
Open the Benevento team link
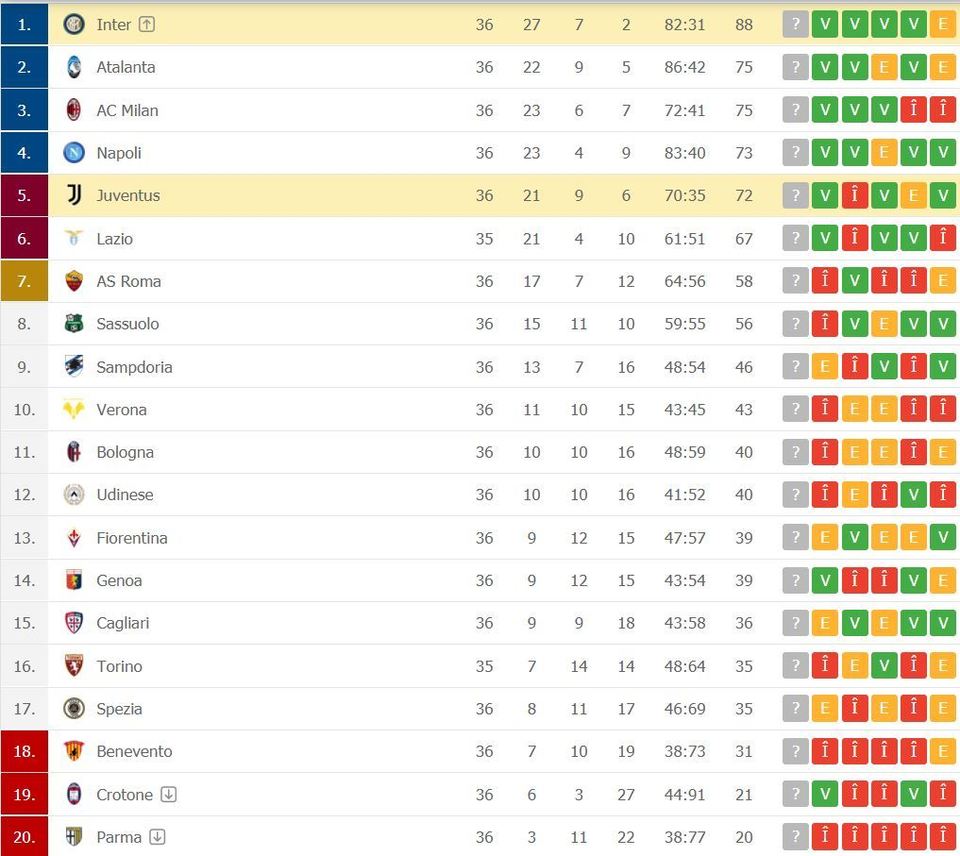(134, 751)
